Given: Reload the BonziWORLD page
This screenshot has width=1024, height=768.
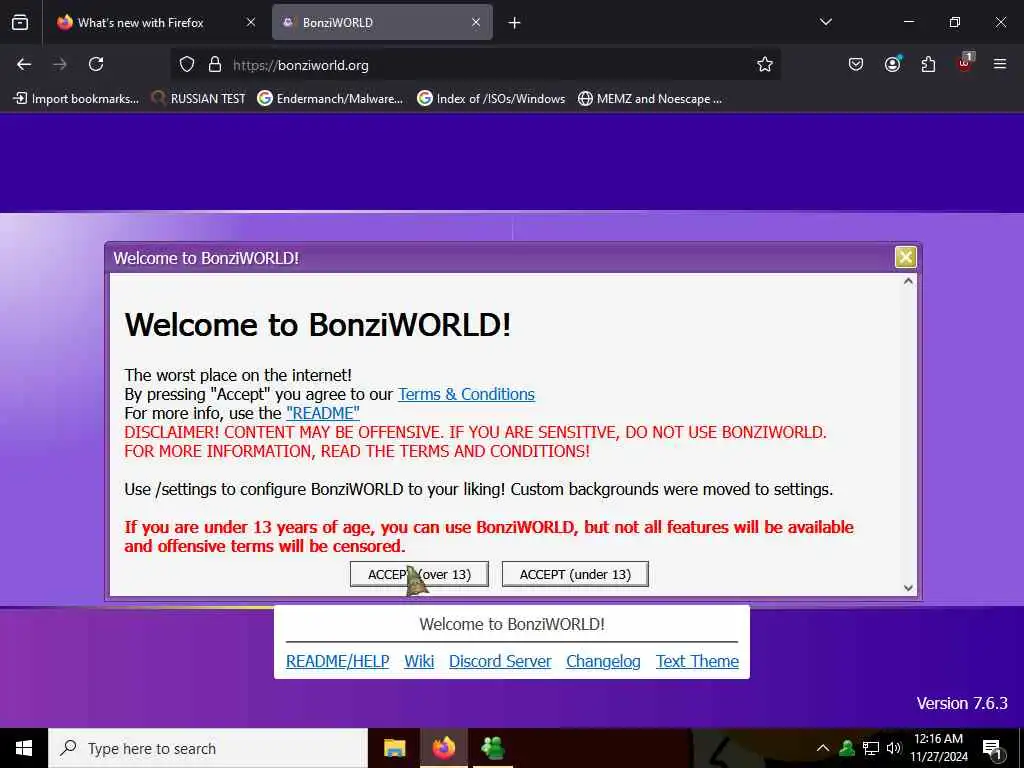Looking at the screenshot, I should (x=96, y=64).
